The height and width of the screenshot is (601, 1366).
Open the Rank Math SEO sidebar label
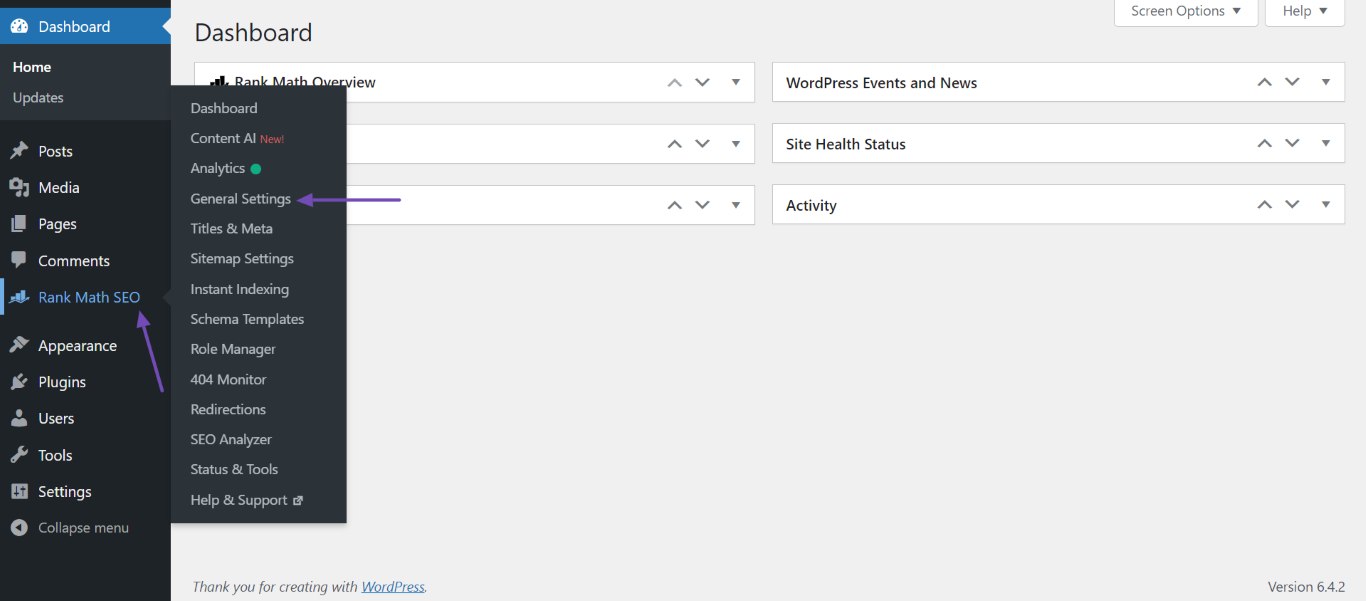tap(89, 297)
